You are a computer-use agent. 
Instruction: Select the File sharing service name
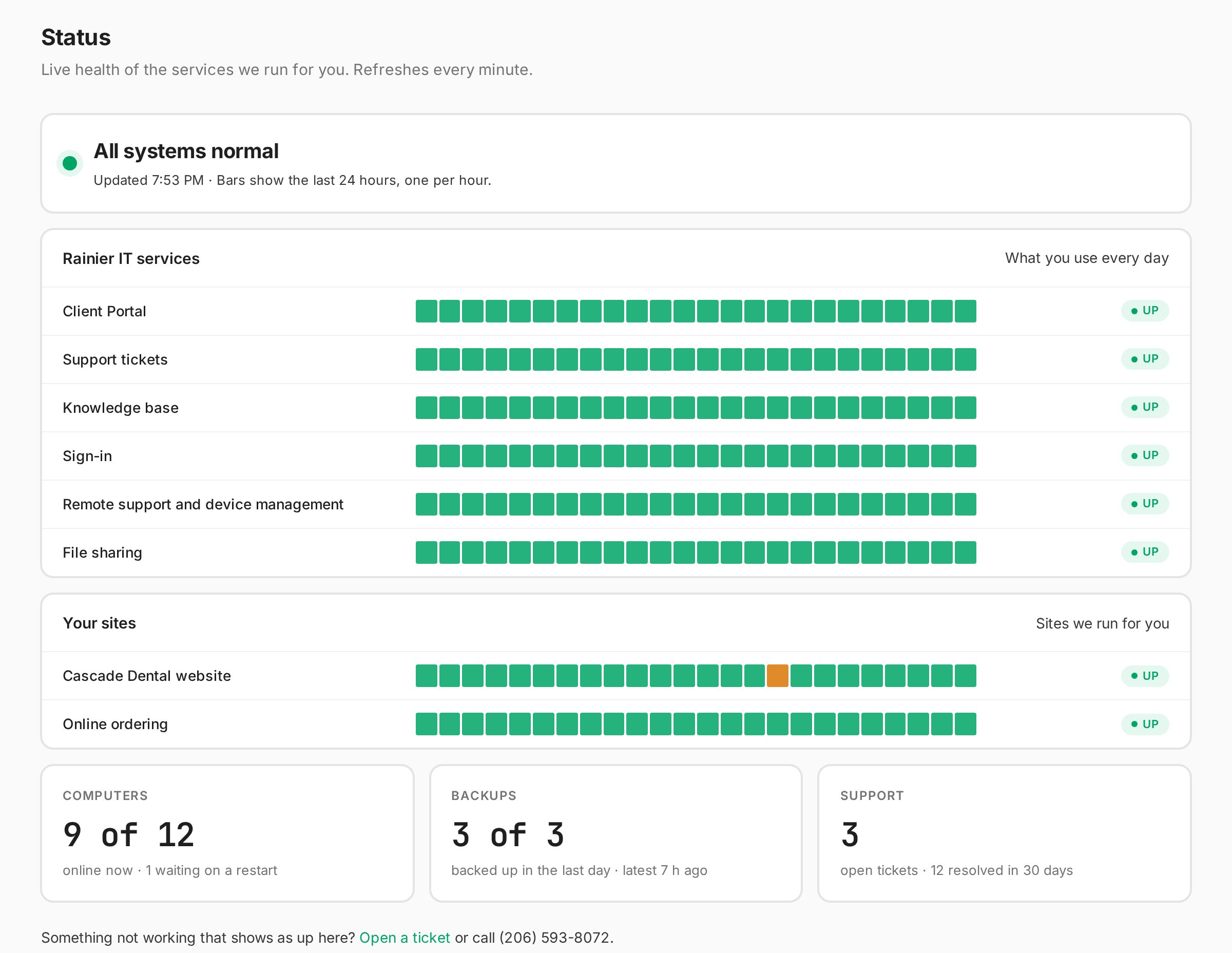click(x=102, y=552)
